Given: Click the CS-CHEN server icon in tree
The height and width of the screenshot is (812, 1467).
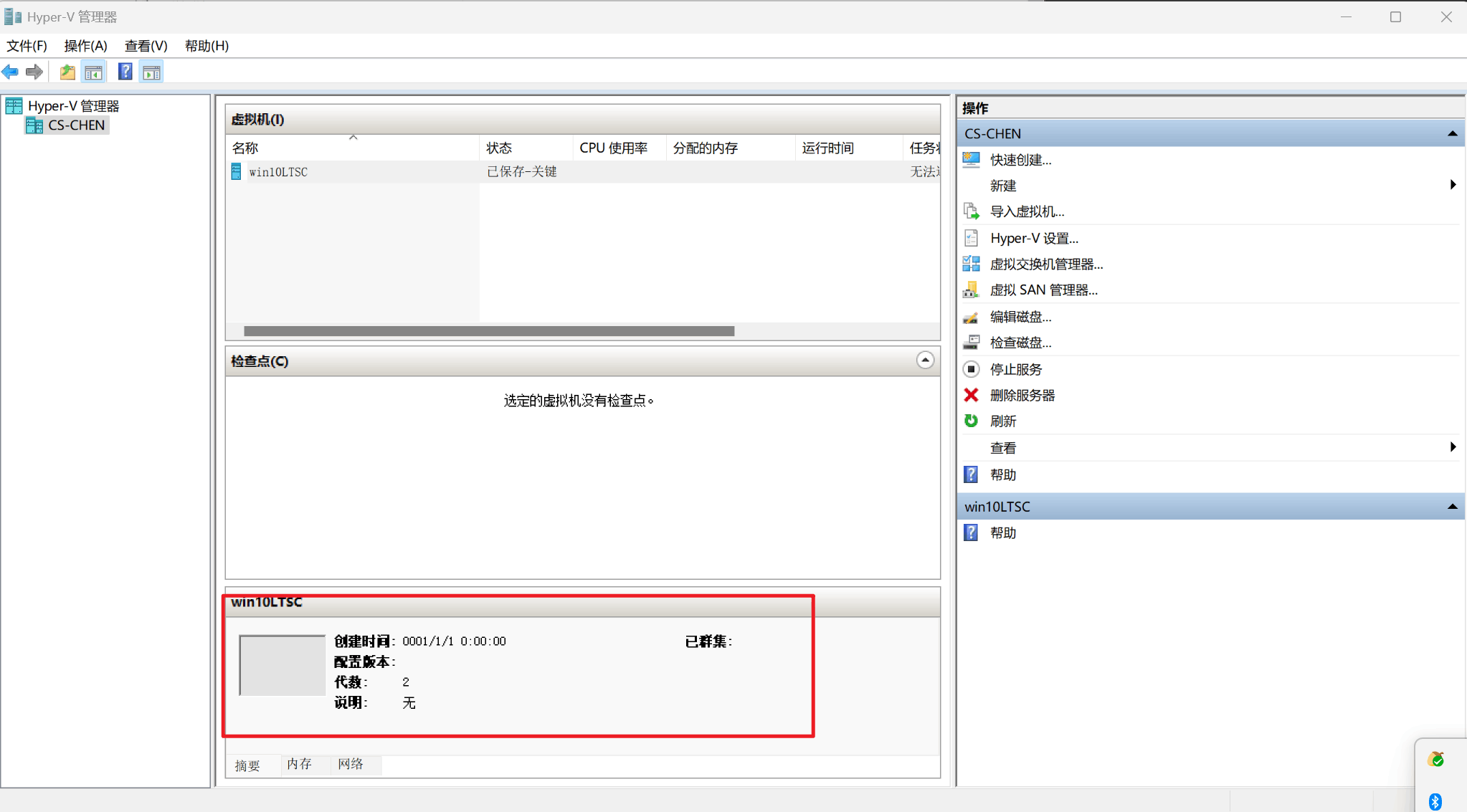Looking at the screenshot, I should click(x=34, y=125).
